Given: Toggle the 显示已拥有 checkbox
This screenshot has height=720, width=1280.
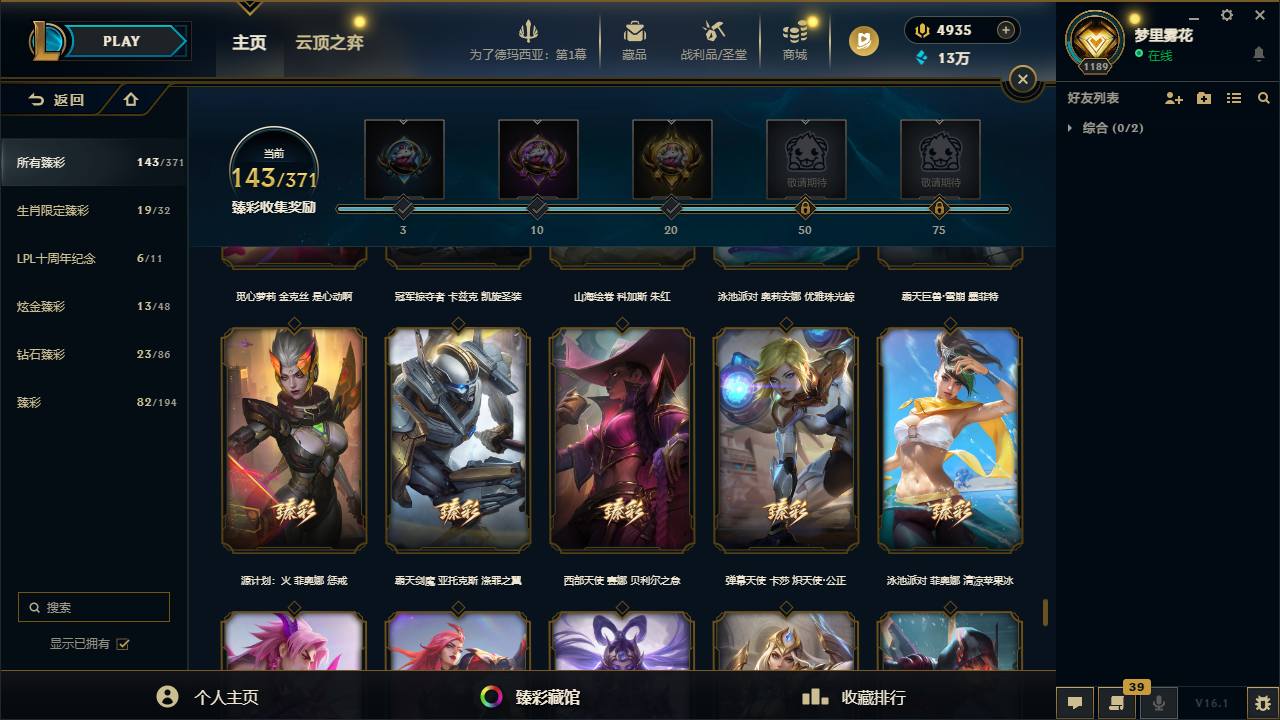Looking at the screenshot, I should click(x=123, y=644).
